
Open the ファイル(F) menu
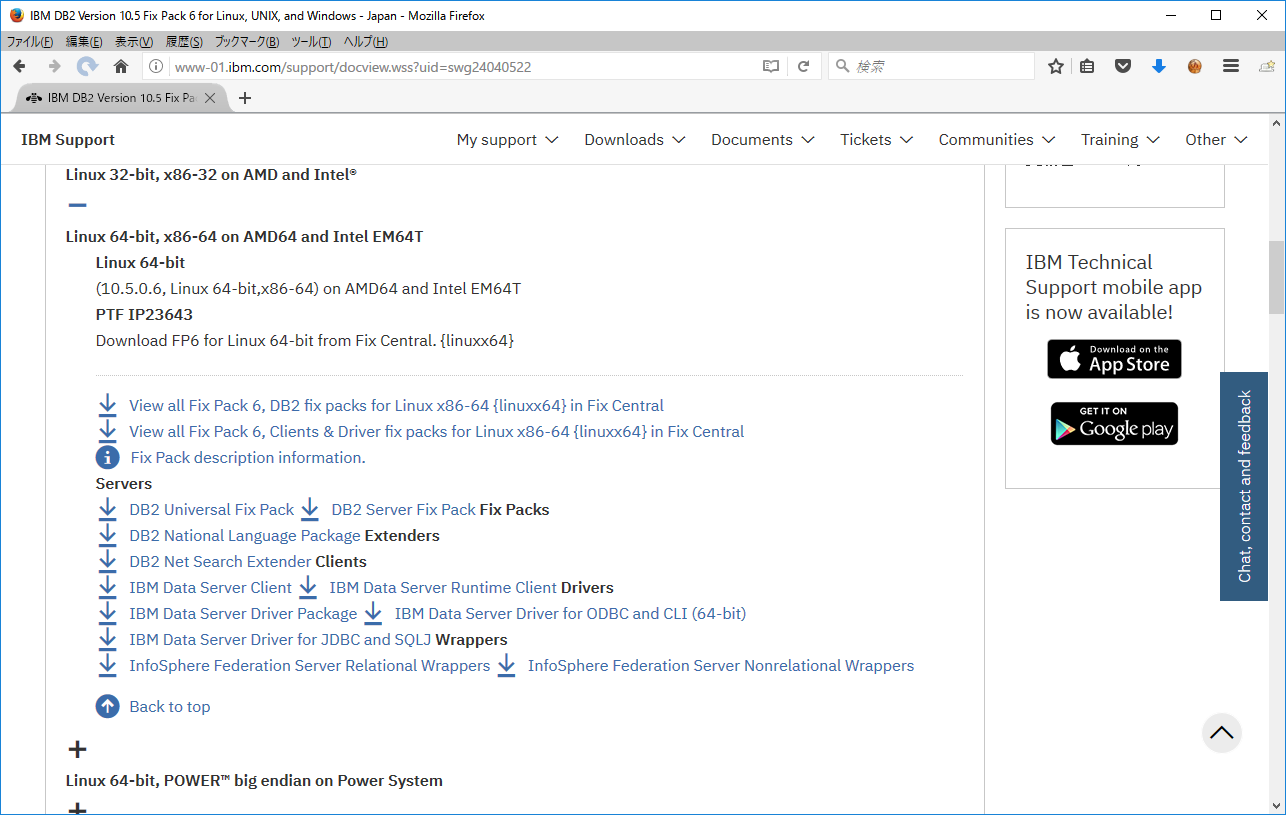(31, 42)
